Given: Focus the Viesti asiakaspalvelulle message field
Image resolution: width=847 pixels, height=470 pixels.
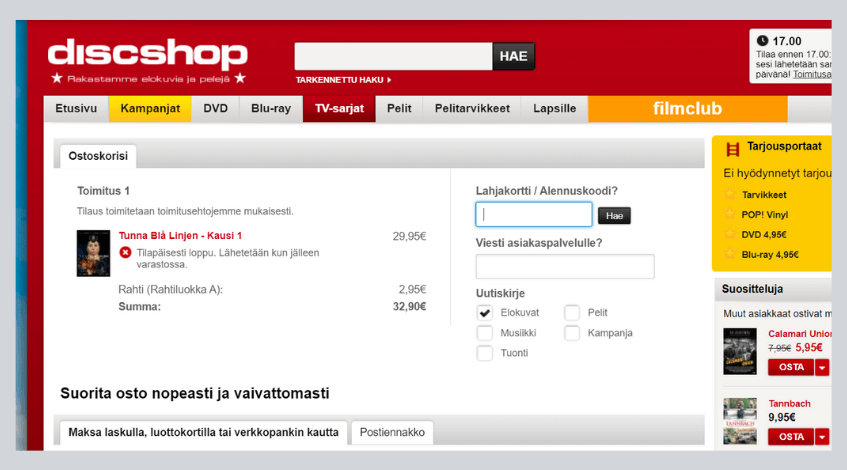Looking at the screenshot, I should pos(565,266).
